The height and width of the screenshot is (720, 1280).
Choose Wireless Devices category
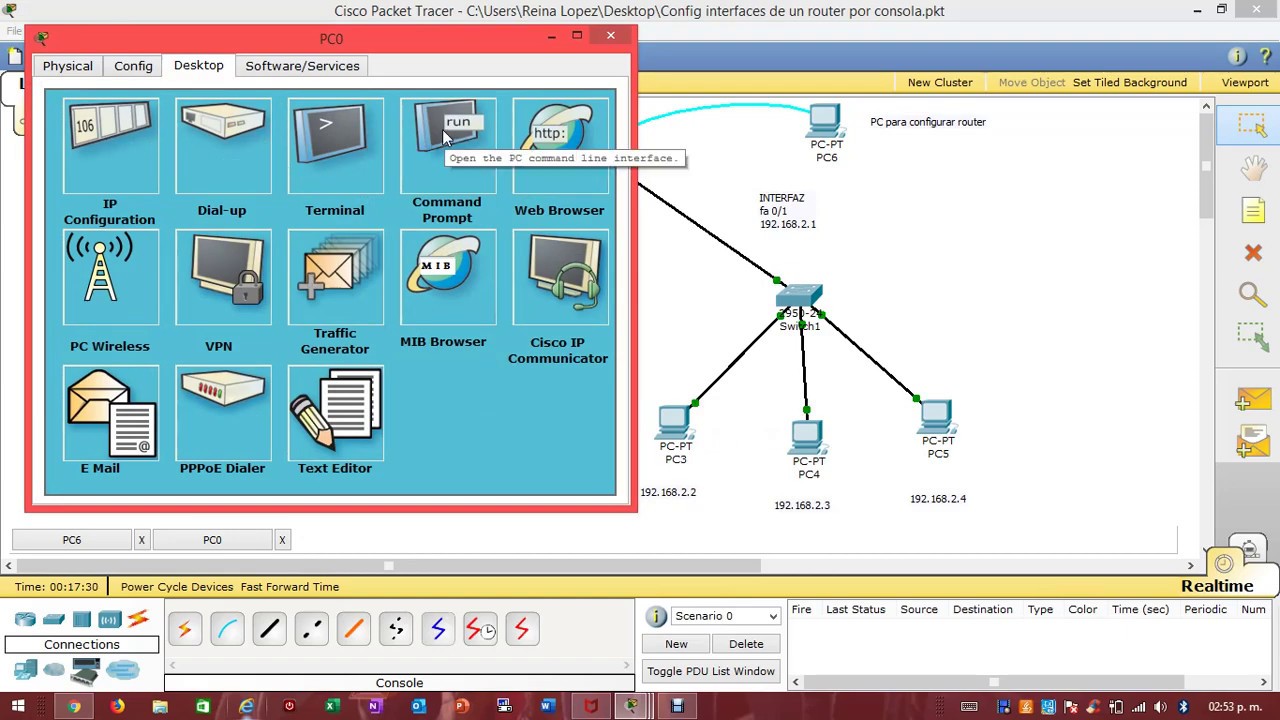click(110, 619)
